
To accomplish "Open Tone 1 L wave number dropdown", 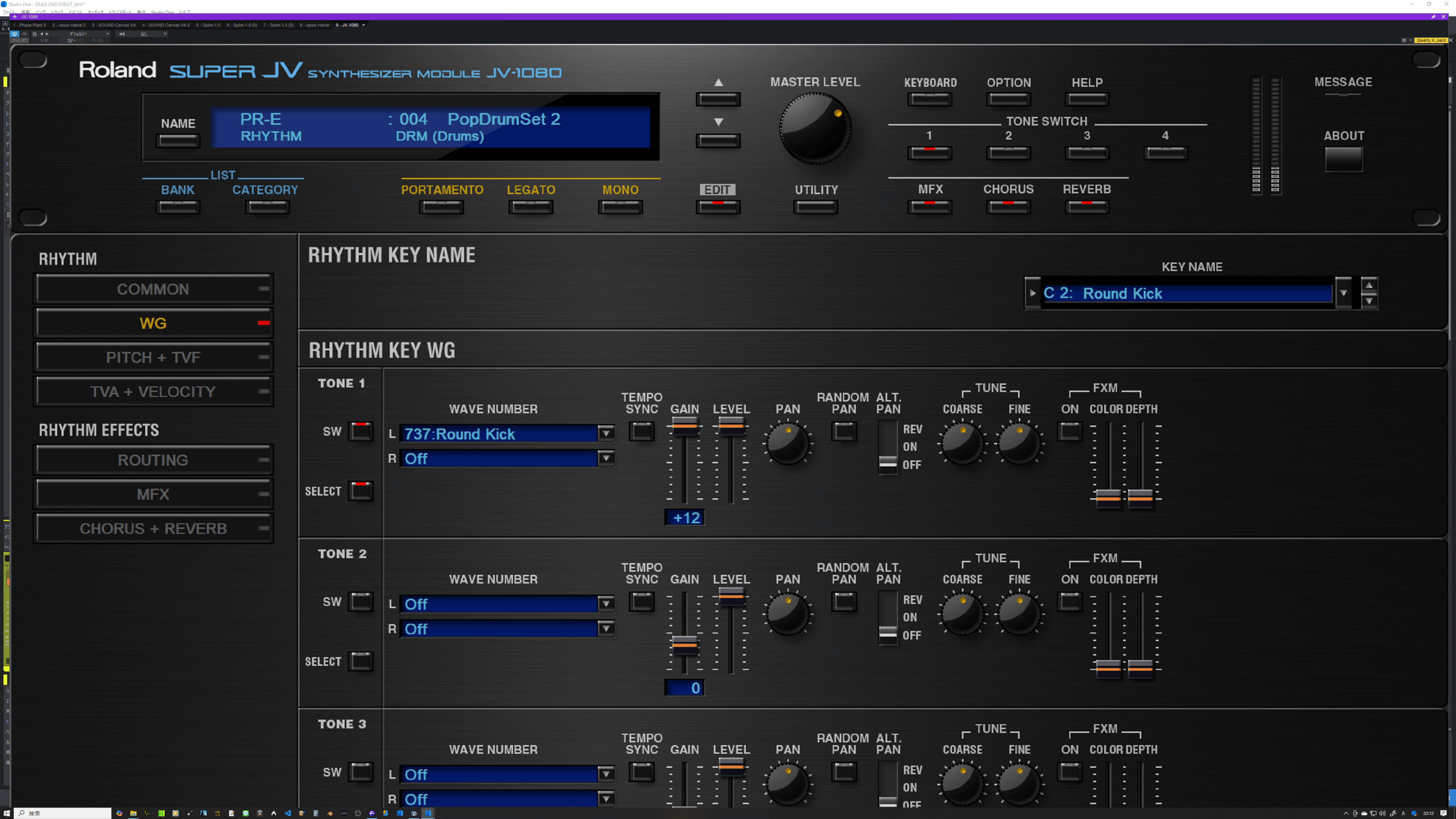I will (606, 433).
